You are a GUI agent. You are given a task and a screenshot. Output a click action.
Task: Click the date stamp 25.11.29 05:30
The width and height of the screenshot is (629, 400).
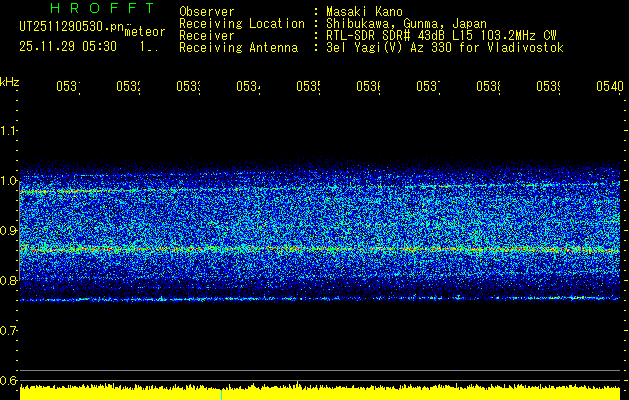click(68, 47)
